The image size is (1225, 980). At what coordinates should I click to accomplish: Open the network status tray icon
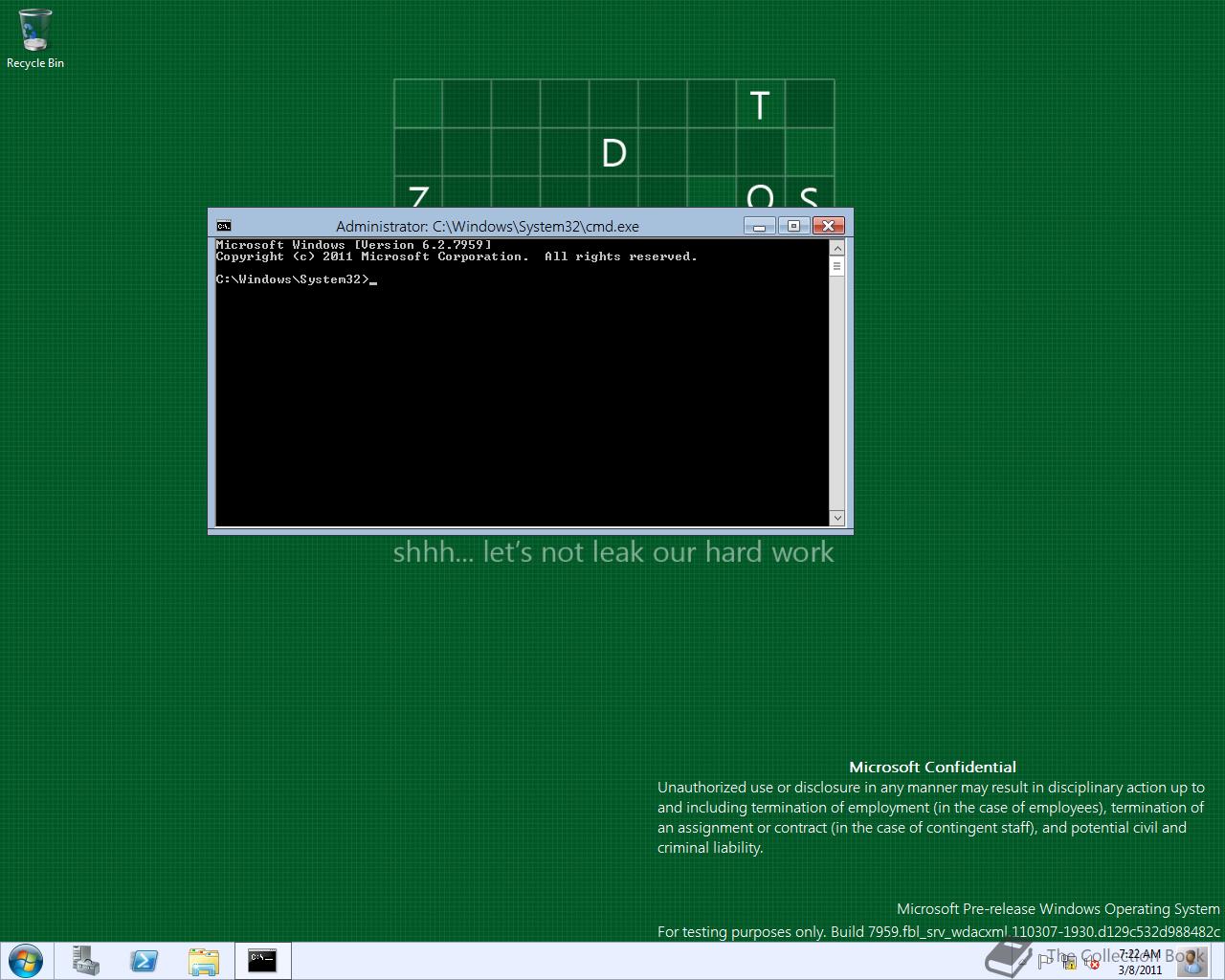pyautogui.click(x=1068, y=962)
